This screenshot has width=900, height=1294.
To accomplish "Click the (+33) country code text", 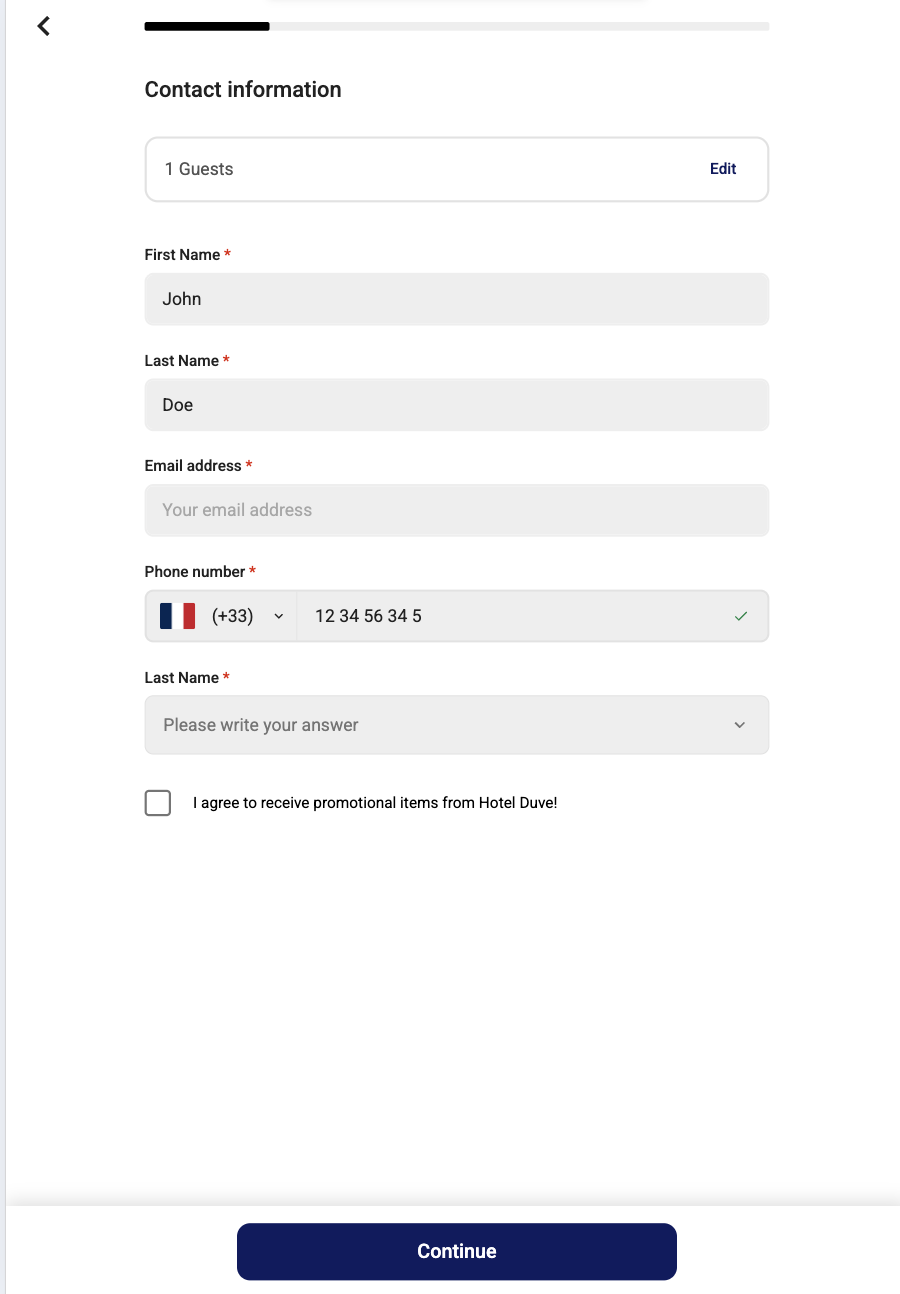I will pyautogui.click(x=232, y=616).
